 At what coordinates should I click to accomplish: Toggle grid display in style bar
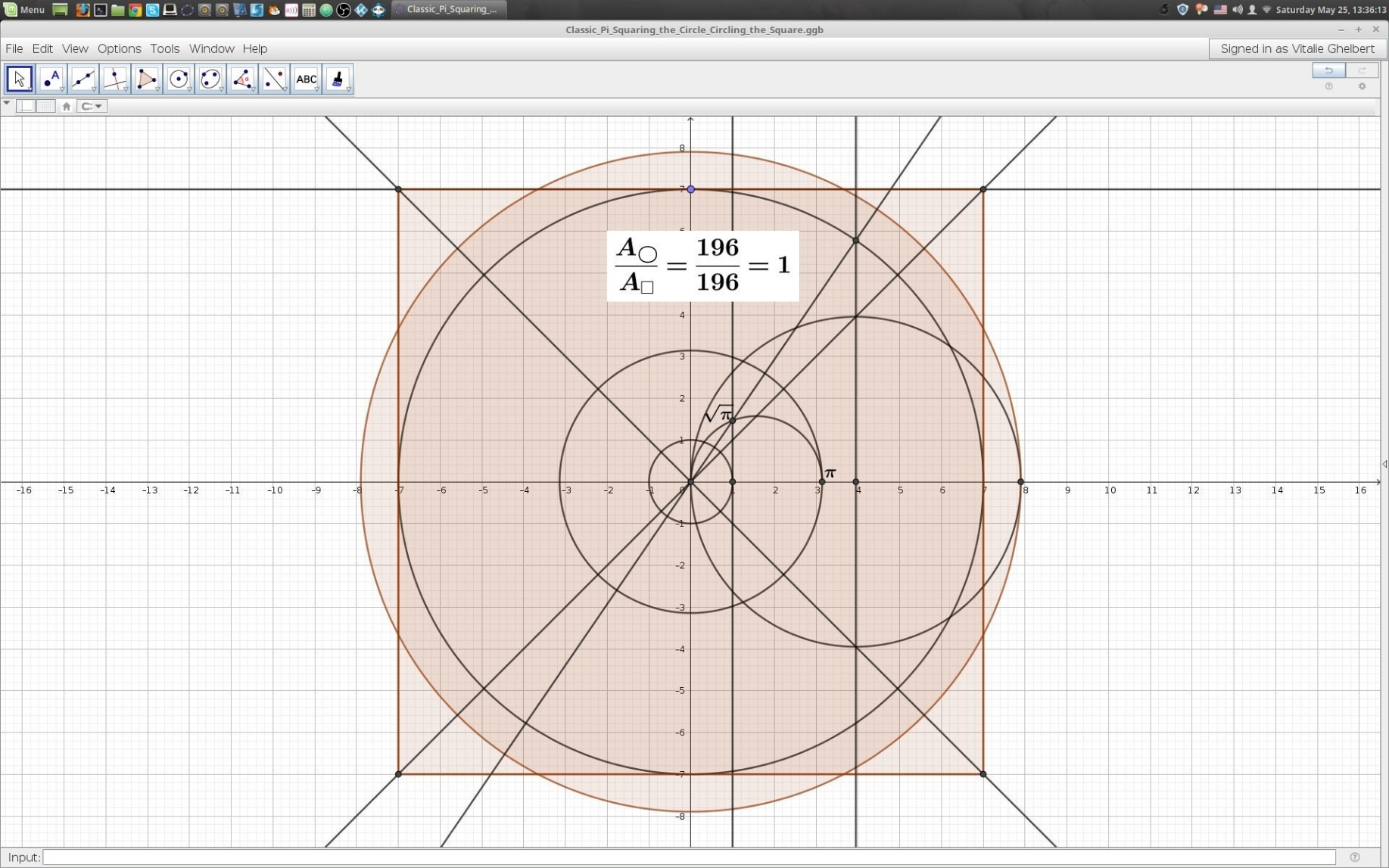(46, 106)
